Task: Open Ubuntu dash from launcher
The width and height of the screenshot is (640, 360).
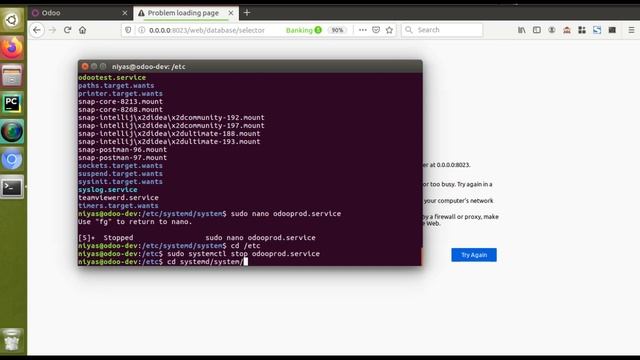Action: pos(12,20)
